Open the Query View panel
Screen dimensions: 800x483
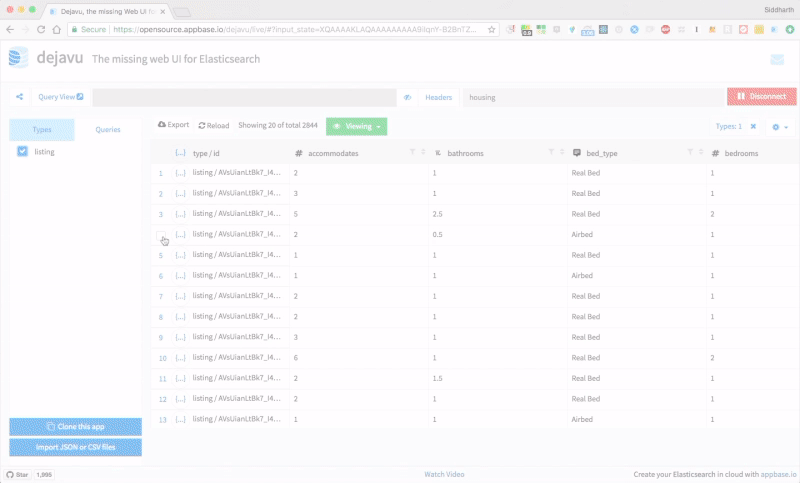click(61, 96)
